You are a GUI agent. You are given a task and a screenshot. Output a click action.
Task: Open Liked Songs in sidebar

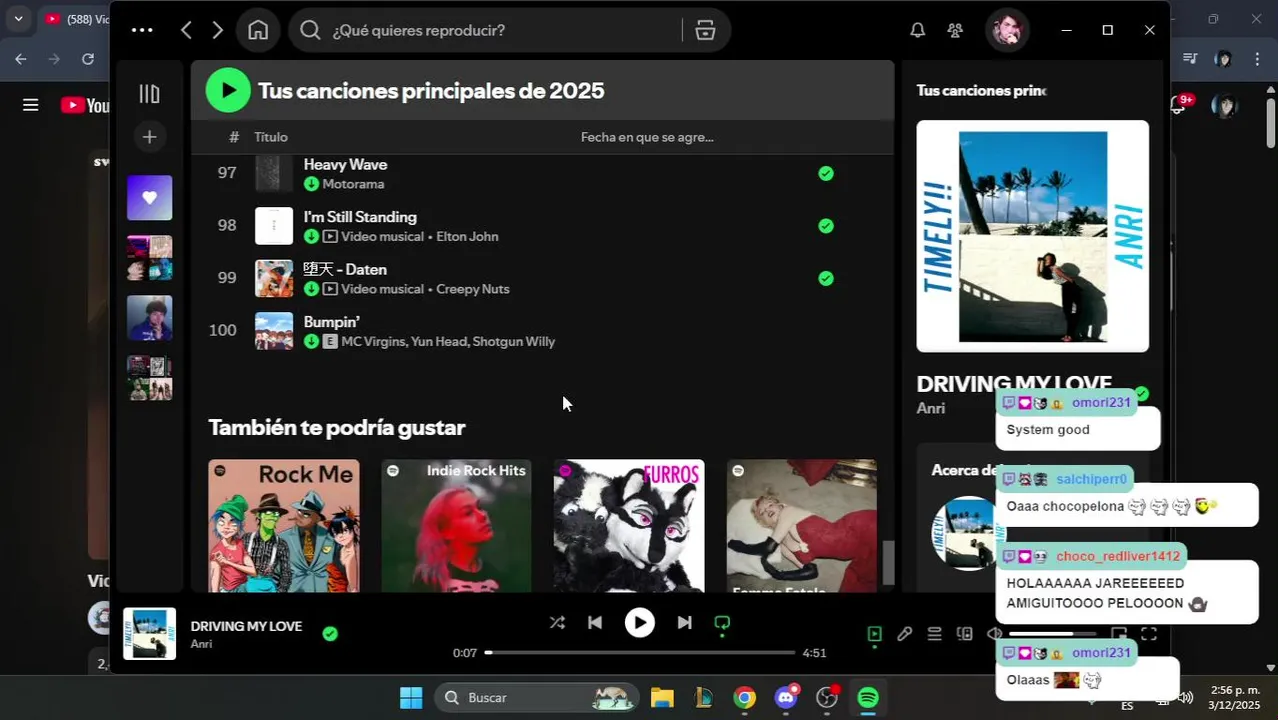coord(149,198)
